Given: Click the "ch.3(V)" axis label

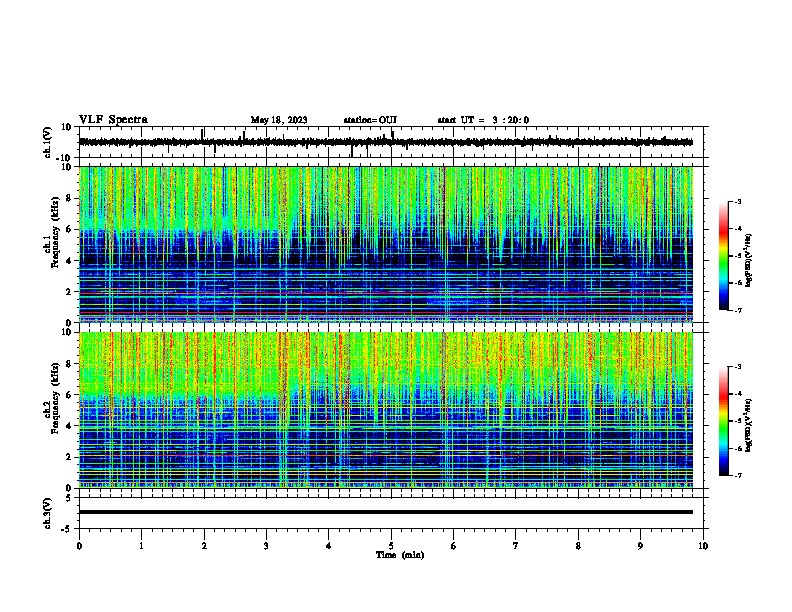Looking at the screenshot, I should point(47,513).
